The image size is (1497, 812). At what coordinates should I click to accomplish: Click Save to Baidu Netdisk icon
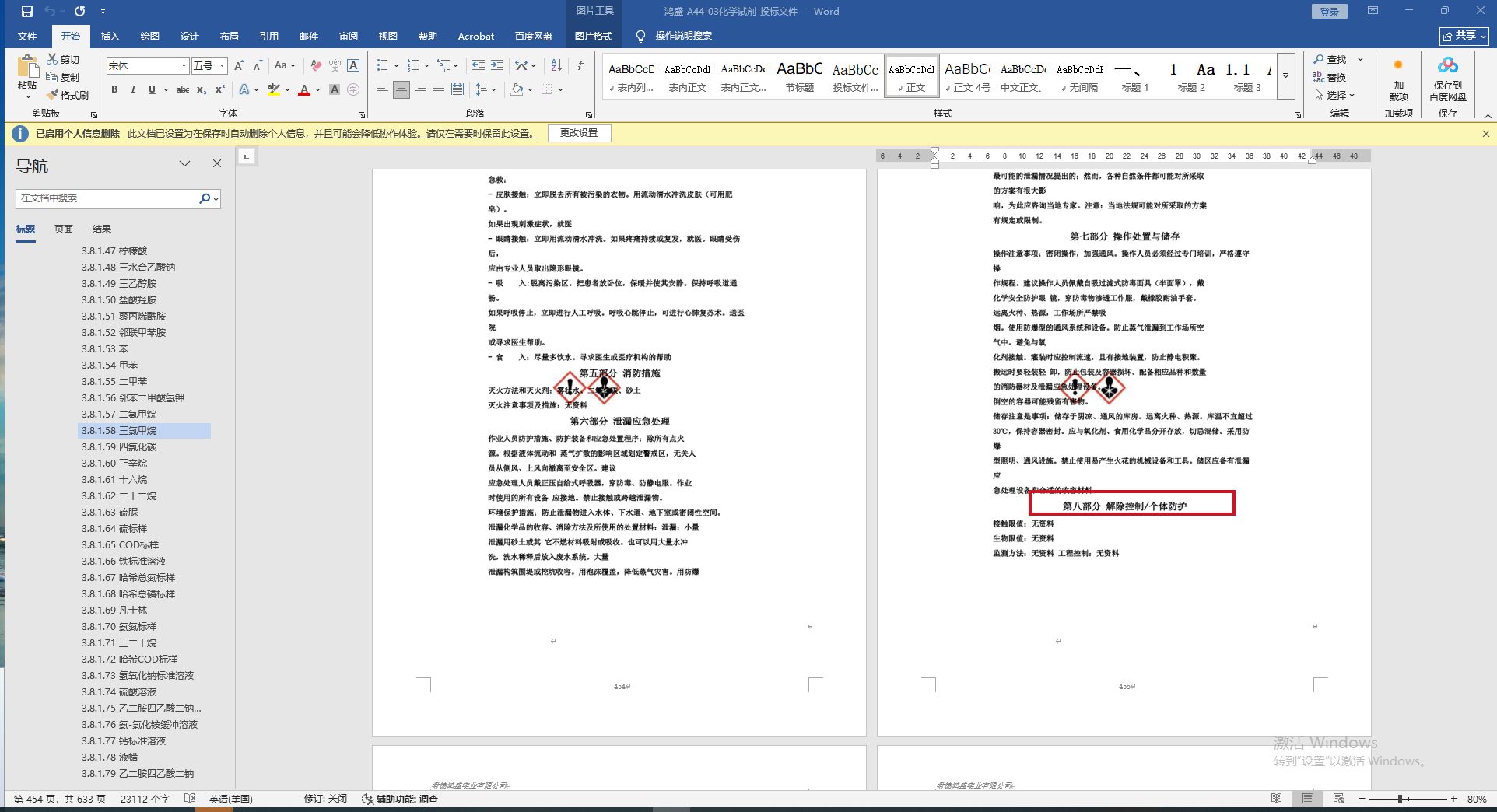[x=1447, y=80]
